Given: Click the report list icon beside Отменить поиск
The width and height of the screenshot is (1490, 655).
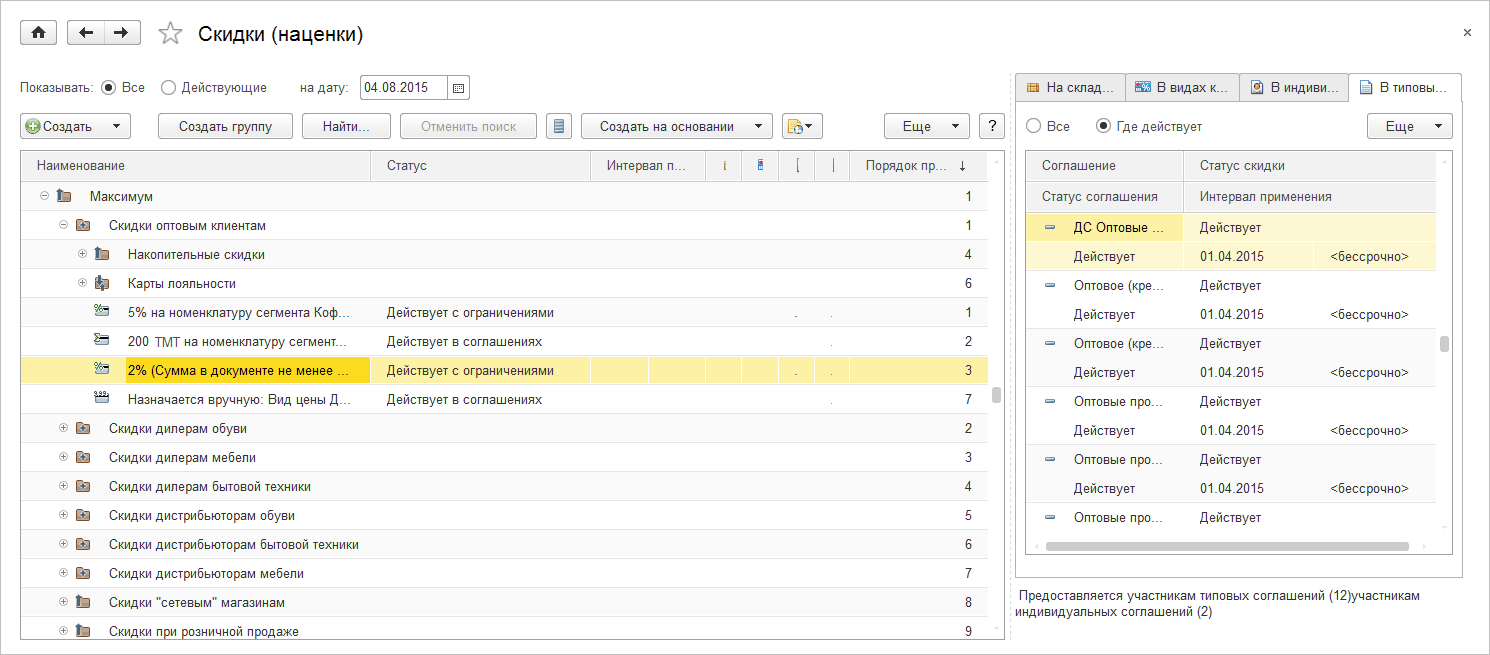Looking at the screenshot, I should (559, 127).
